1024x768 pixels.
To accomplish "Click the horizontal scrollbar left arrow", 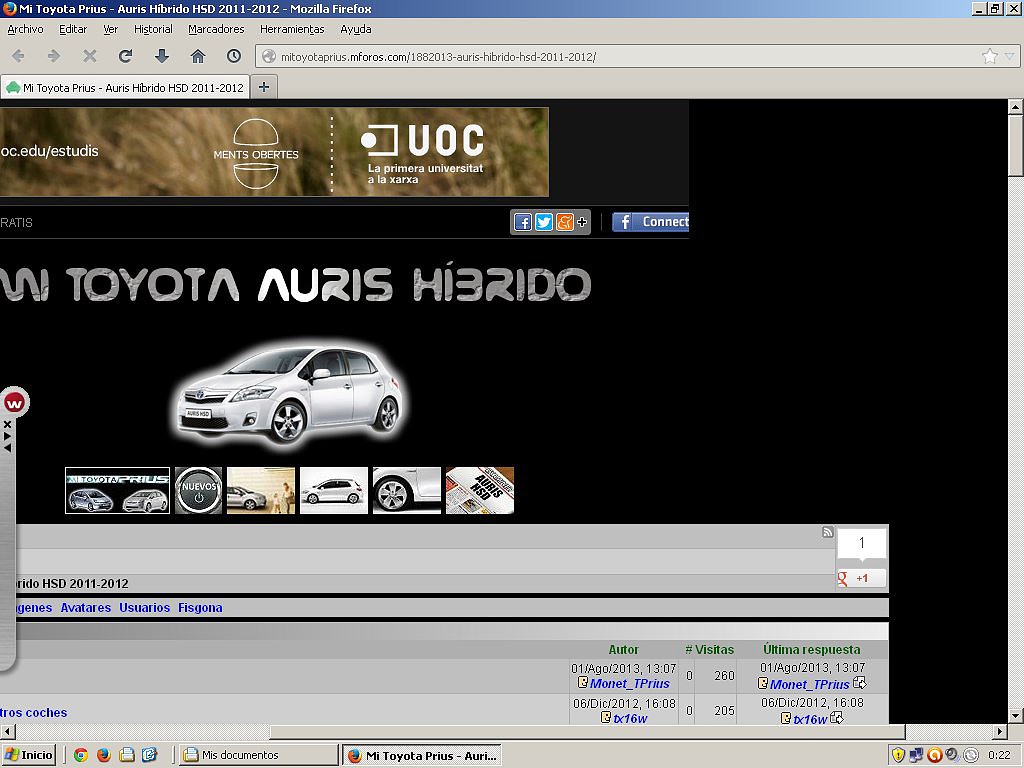I will click(x=7, y=731).
